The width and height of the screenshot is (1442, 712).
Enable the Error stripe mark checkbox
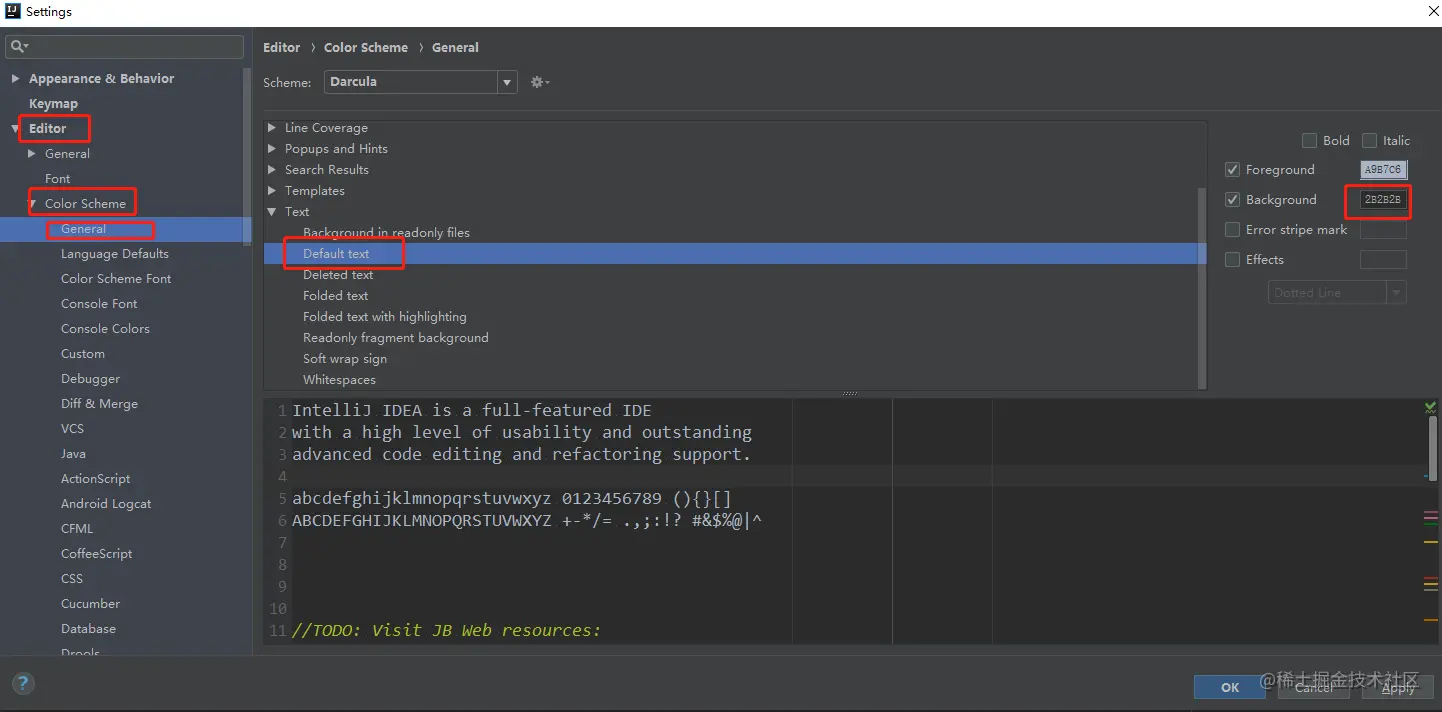pyautogui.click(x=1232, y=230)
